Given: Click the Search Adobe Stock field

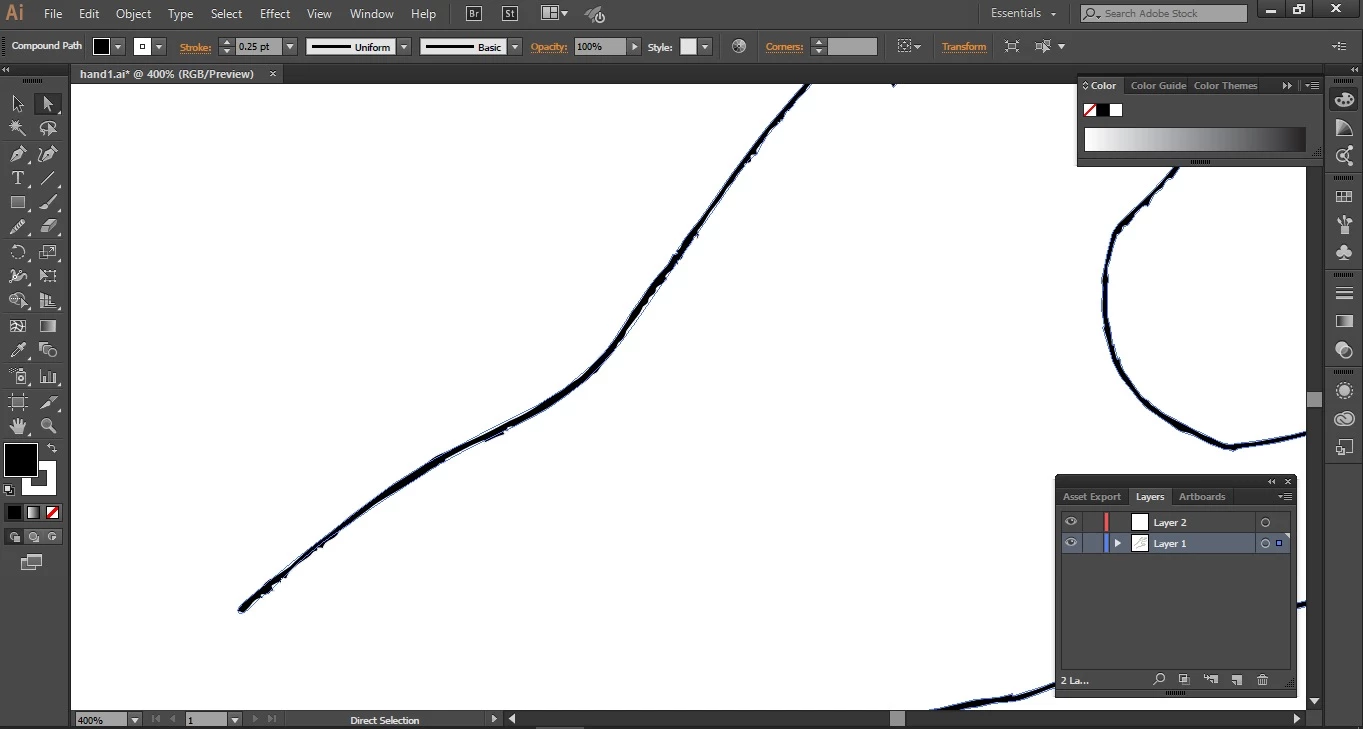Looking at the screenshot, I should click(x=1164, y=14).
